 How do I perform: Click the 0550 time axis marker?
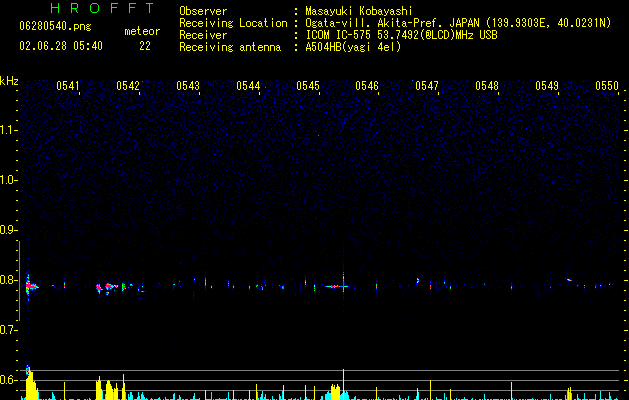pyautogui.click(x=607, y=86)
